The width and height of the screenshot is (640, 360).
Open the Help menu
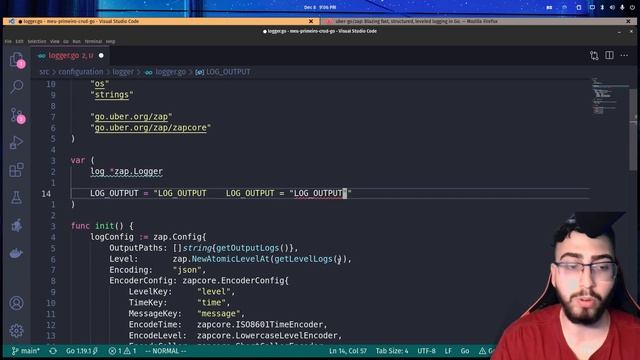(110, 41)
